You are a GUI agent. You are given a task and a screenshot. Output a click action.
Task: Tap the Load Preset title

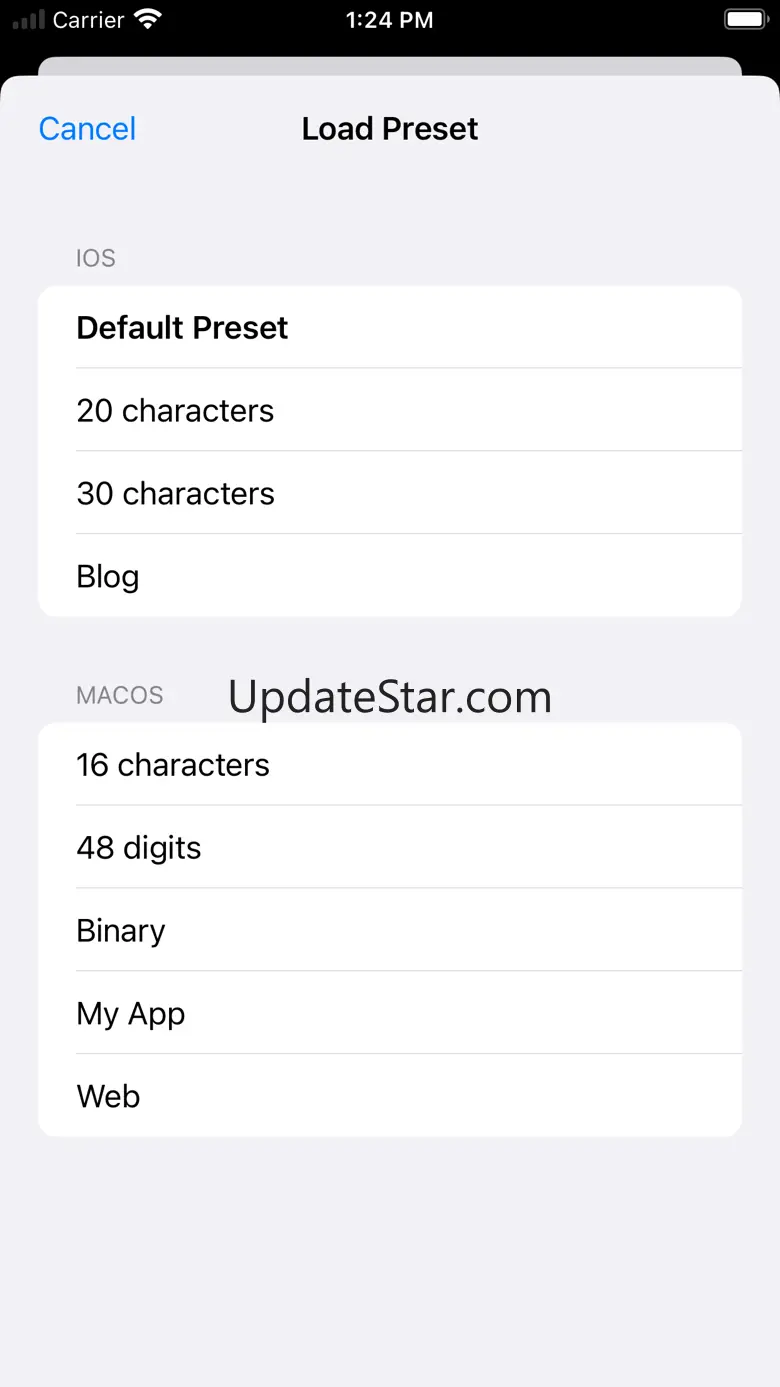pos(390,129)
